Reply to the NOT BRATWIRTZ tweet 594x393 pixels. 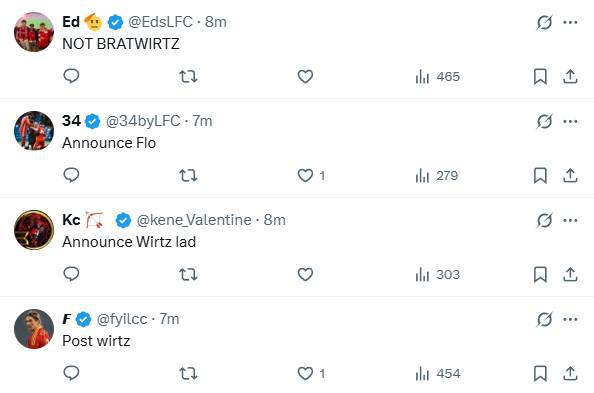(x=71, y=76)
